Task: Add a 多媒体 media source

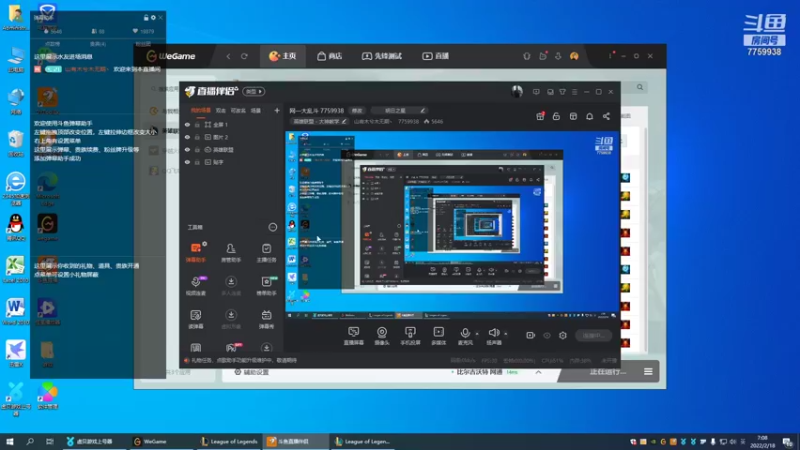Action: pyautogui.click(x=439, y=336)
